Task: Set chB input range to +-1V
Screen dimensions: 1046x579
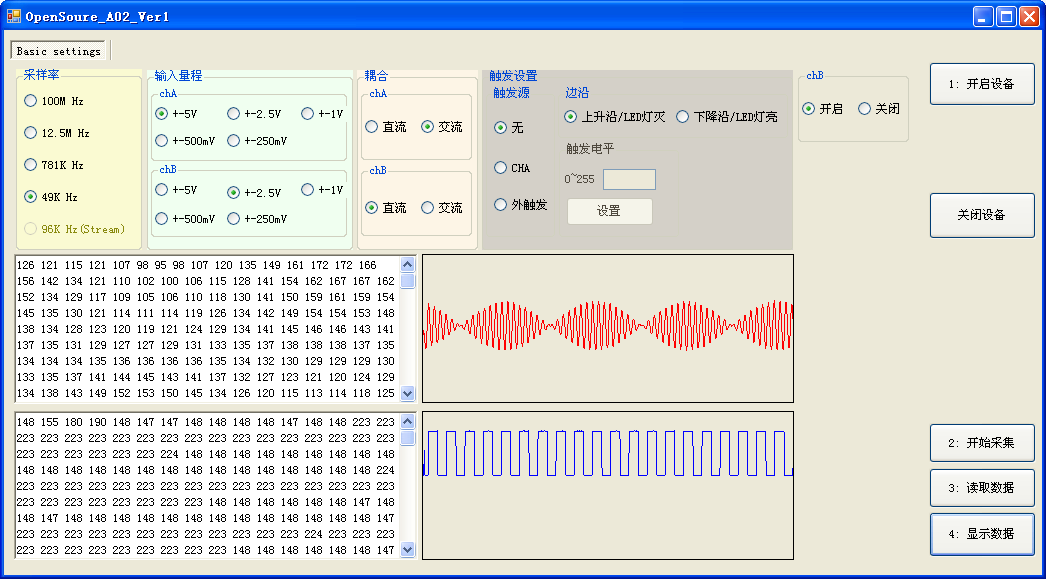Action: 322,190
